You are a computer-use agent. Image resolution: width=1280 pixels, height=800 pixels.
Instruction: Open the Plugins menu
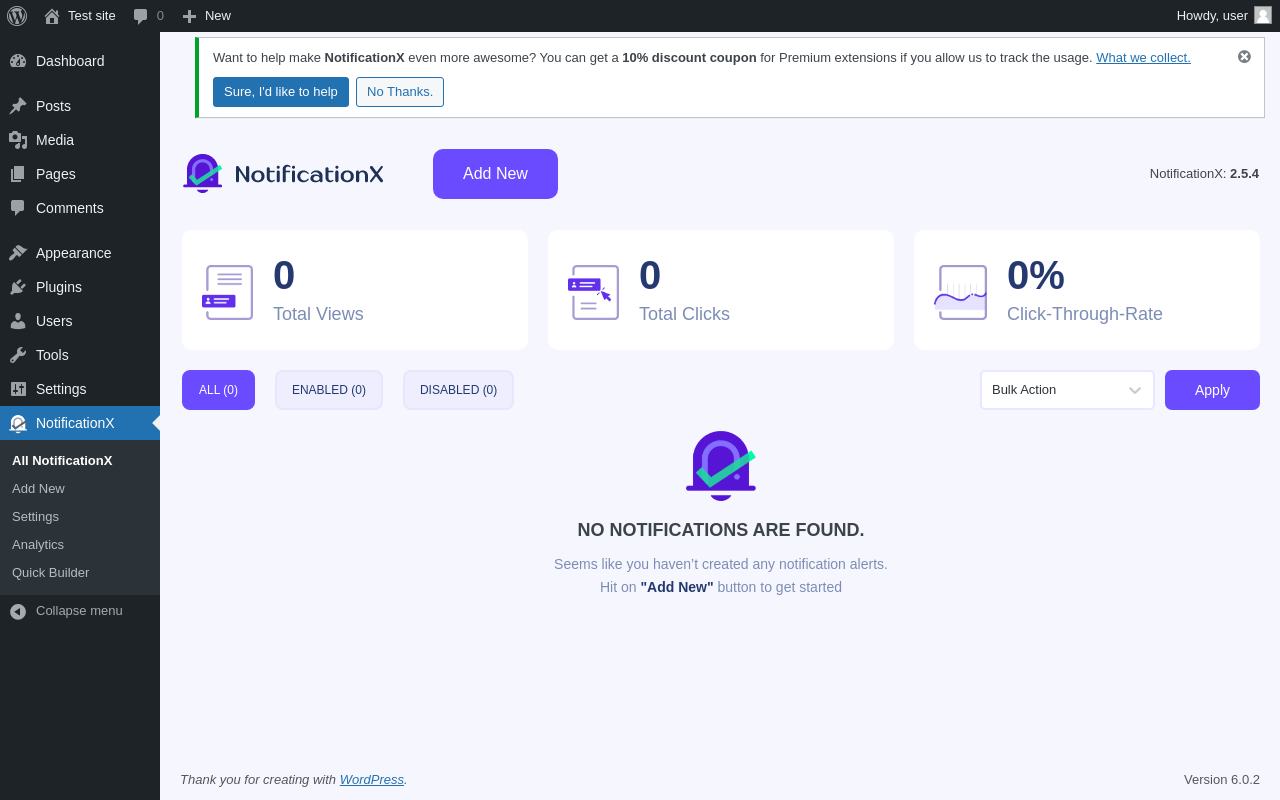80,287
